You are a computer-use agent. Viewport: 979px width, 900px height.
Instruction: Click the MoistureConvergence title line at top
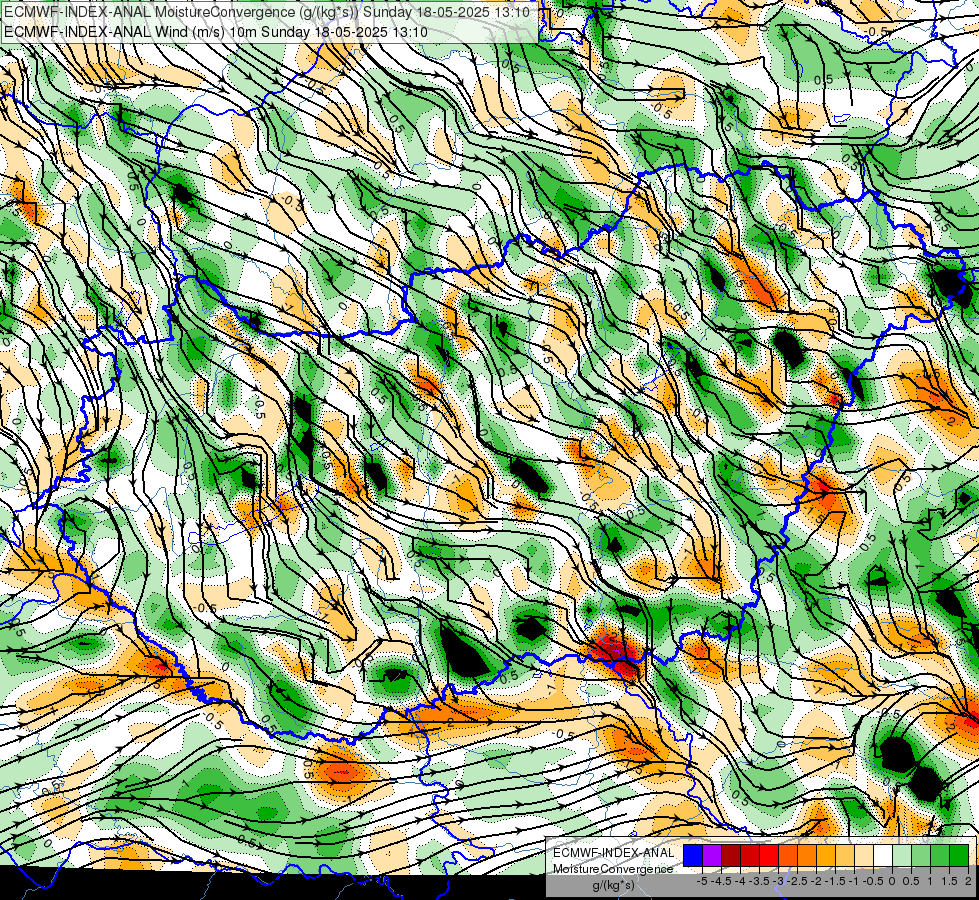click(x=267, y=12)
